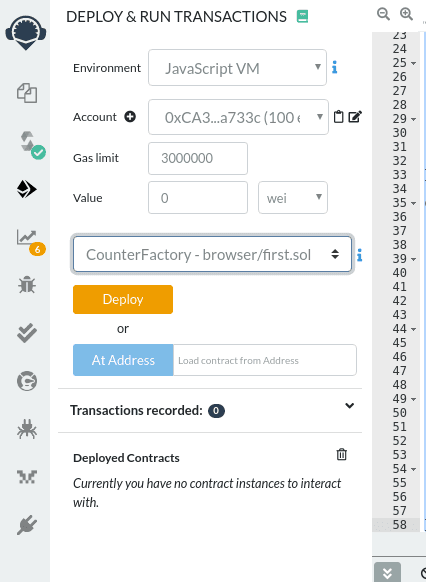
Task: Click the transactions recorded count badge 0
Action: [216, 411]
